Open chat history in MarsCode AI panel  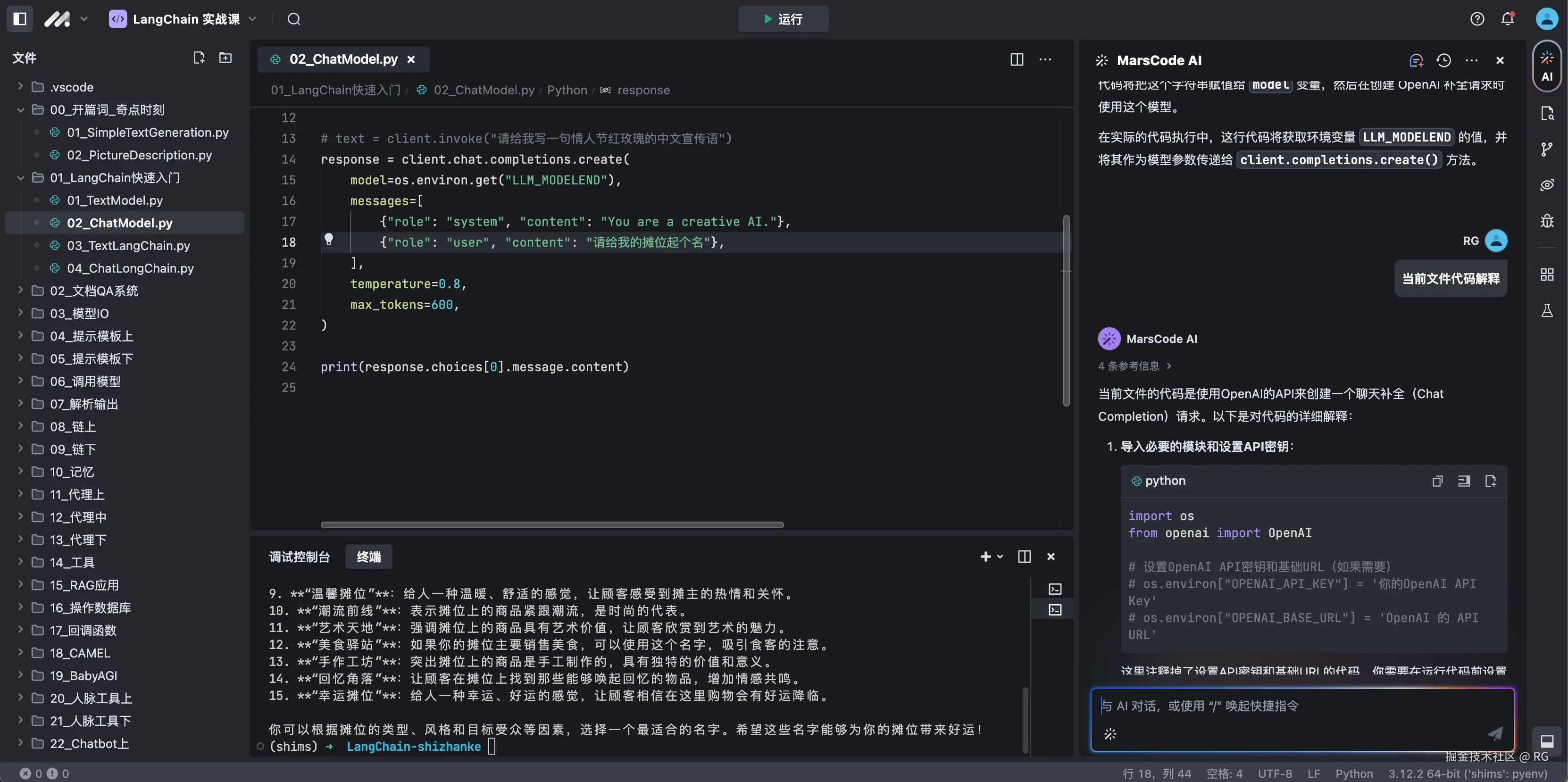pos(1443,60)
